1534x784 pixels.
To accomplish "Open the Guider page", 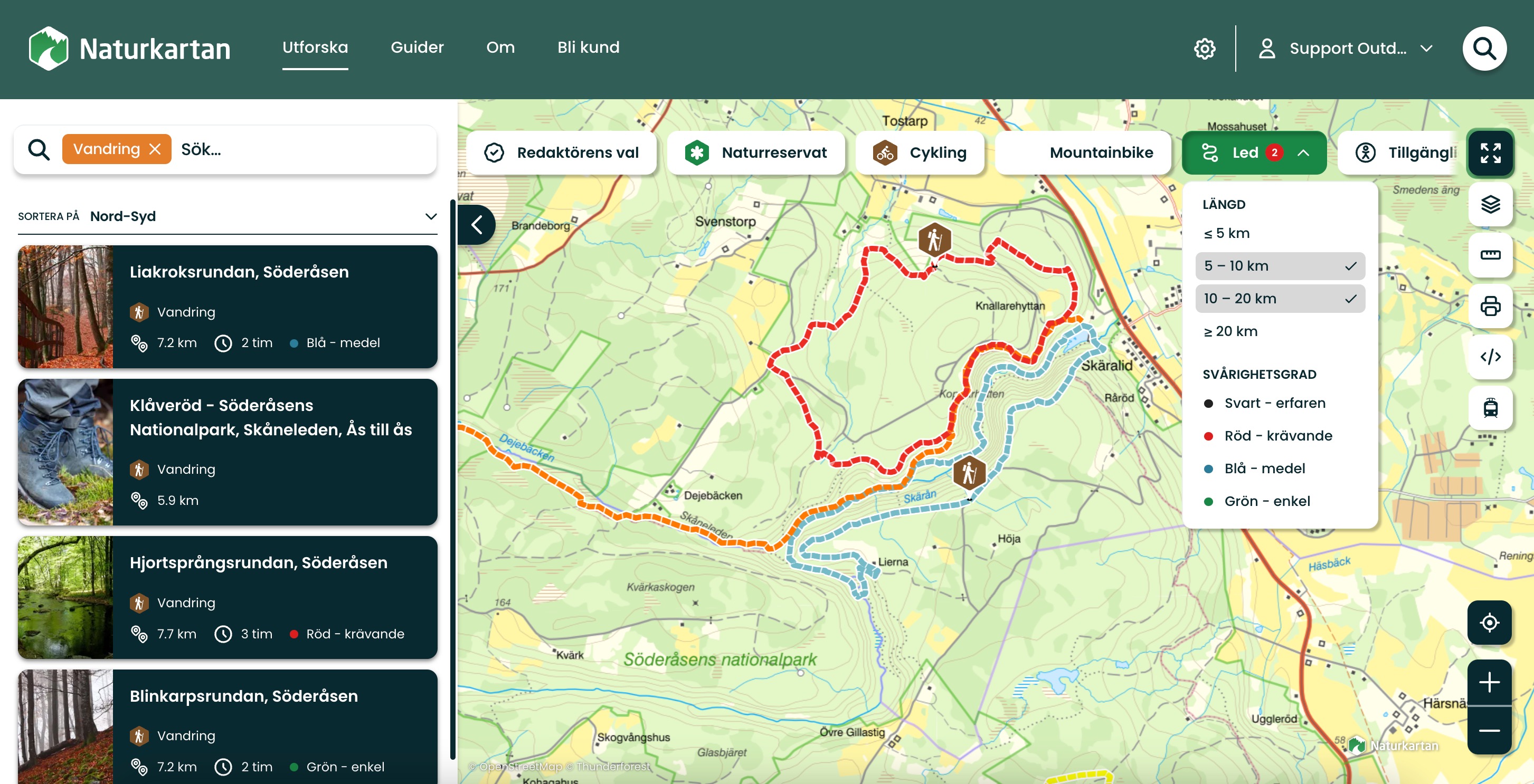I will 417,47.
